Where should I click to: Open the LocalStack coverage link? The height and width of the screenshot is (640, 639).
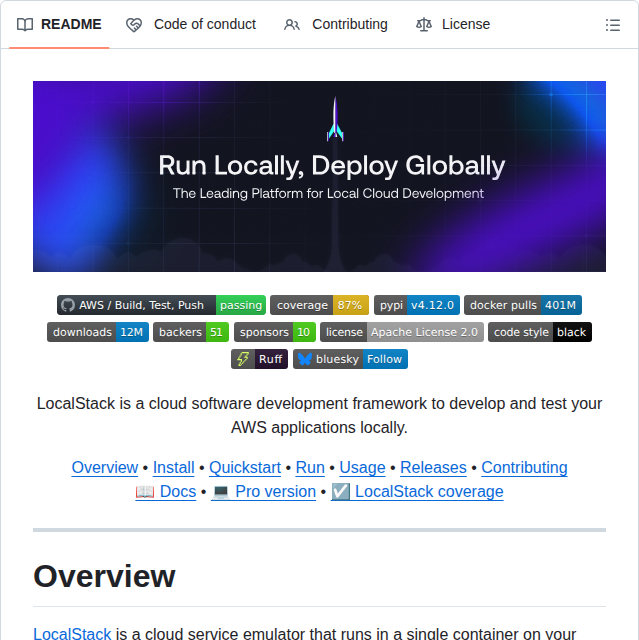417,491
